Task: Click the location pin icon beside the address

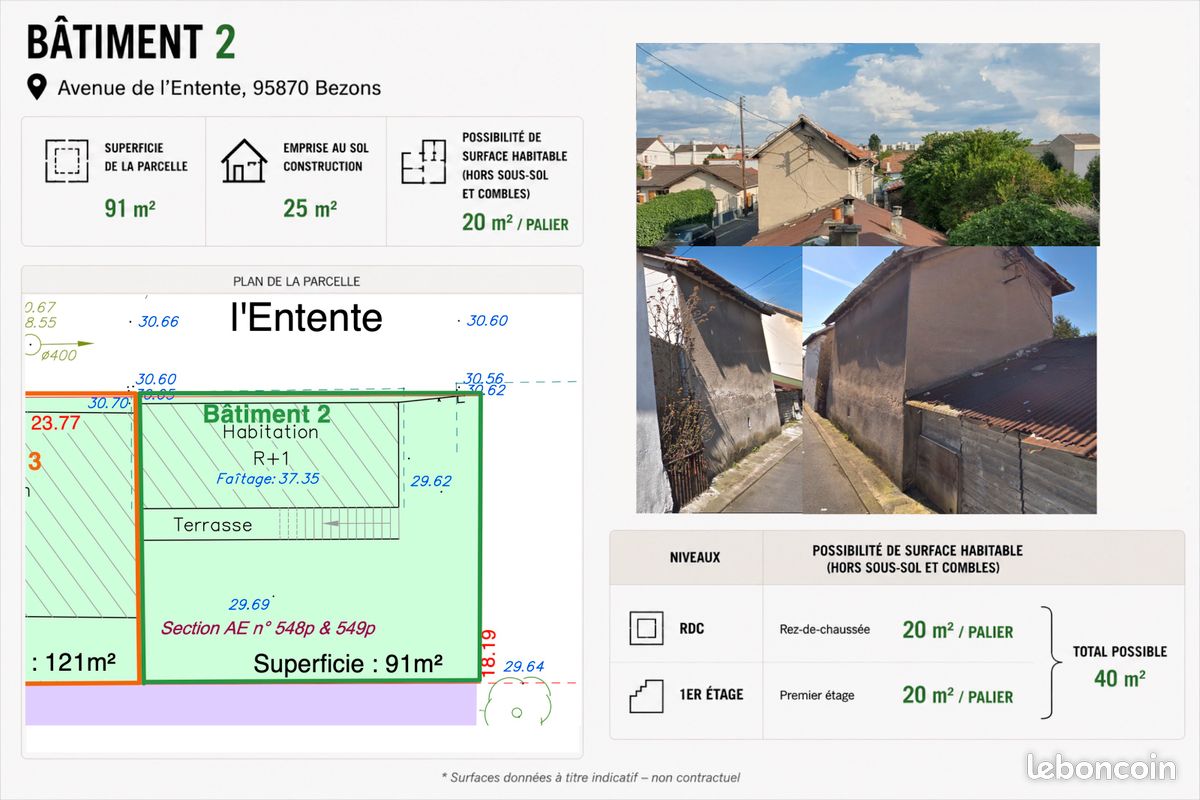Action: tap(36, 88)
